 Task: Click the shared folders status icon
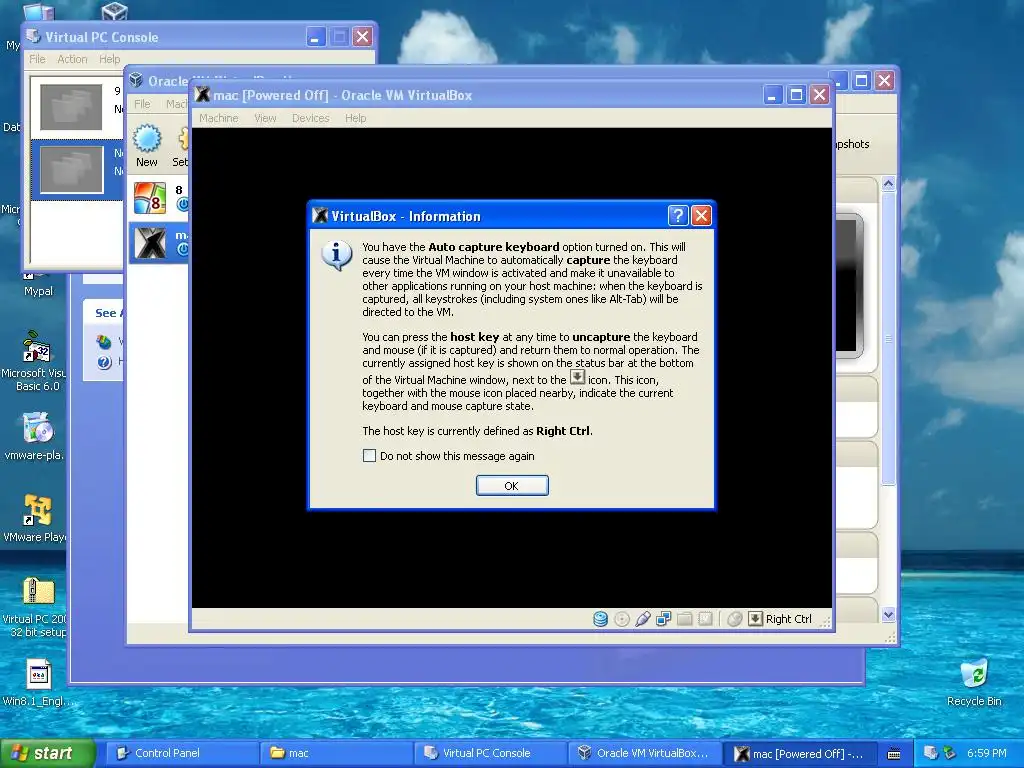pos(684,618)
